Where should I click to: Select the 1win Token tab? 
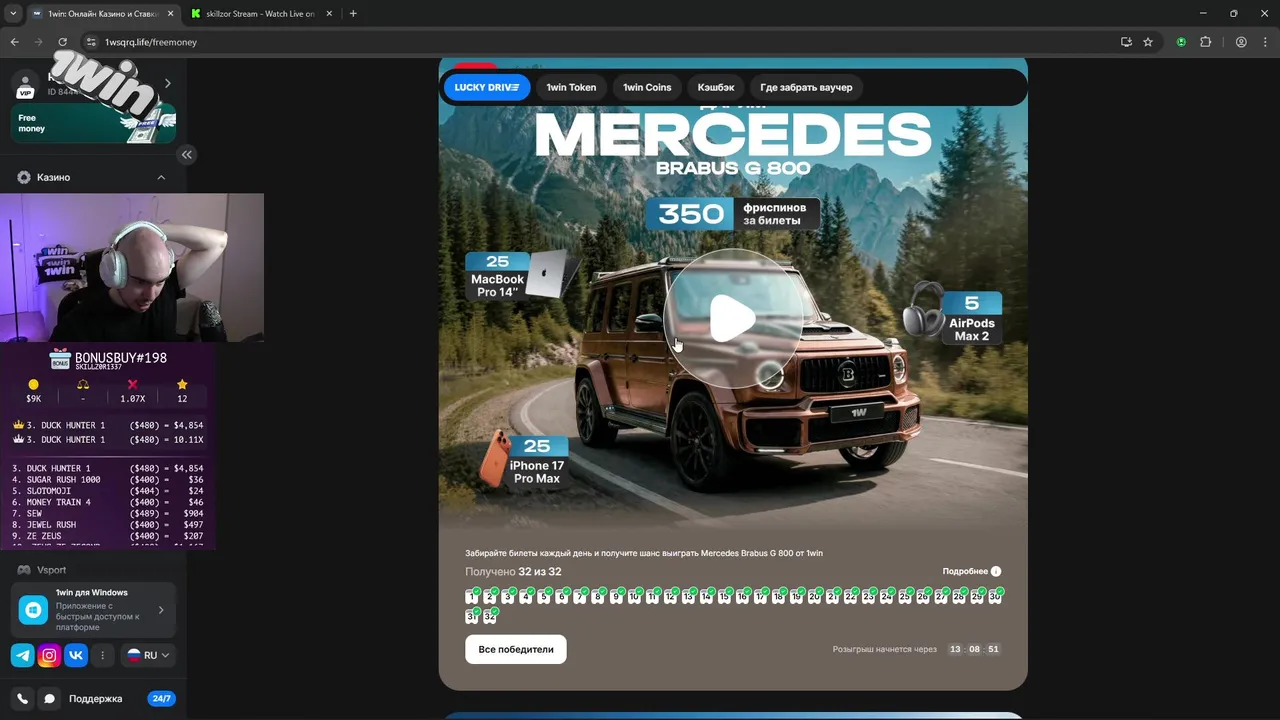pyautogui.click(x=571, y=87)
